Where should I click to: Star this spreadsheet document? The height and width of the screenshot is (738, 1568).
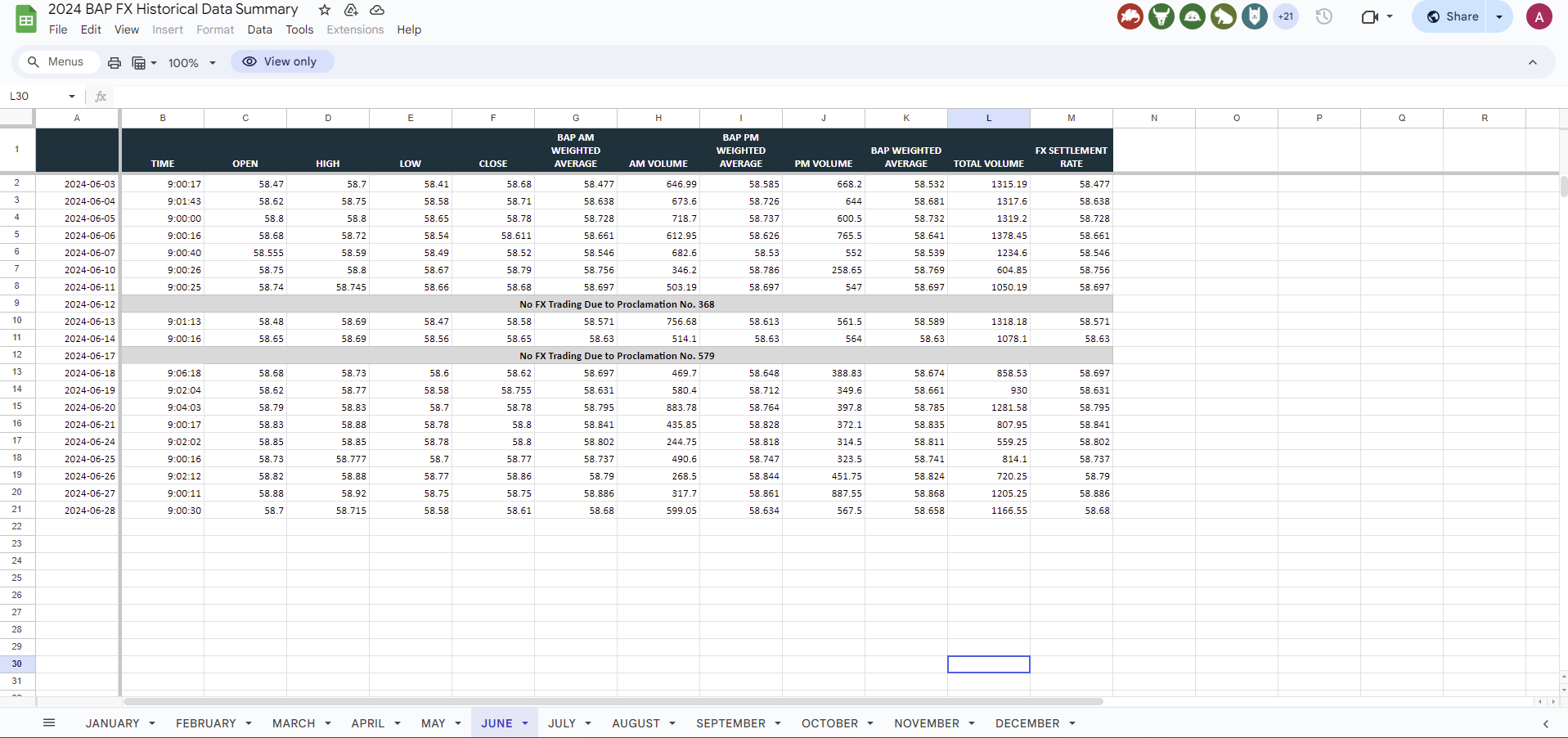pyautogui.click(x=325, y=10)
